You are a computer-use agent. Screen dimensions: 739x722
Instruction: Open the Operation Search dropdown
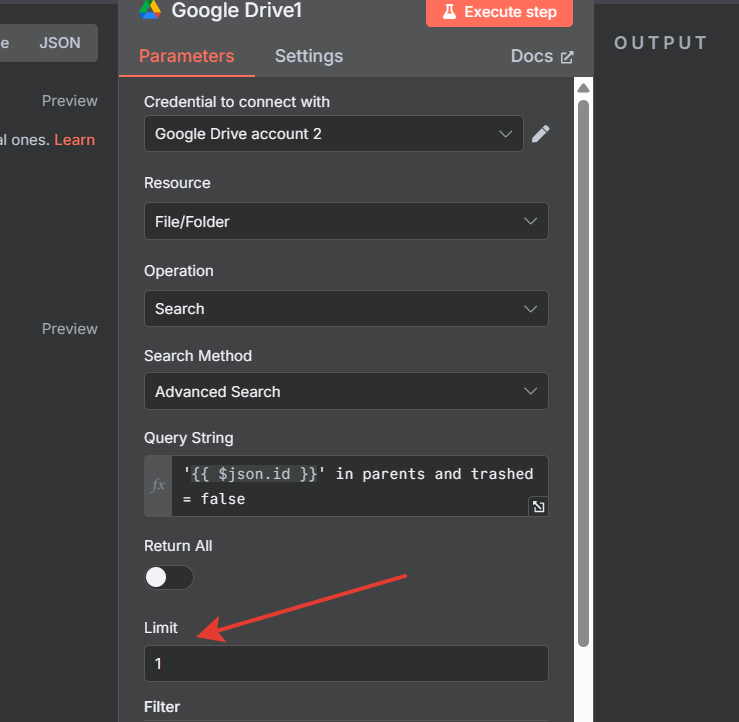click(346, 309)
